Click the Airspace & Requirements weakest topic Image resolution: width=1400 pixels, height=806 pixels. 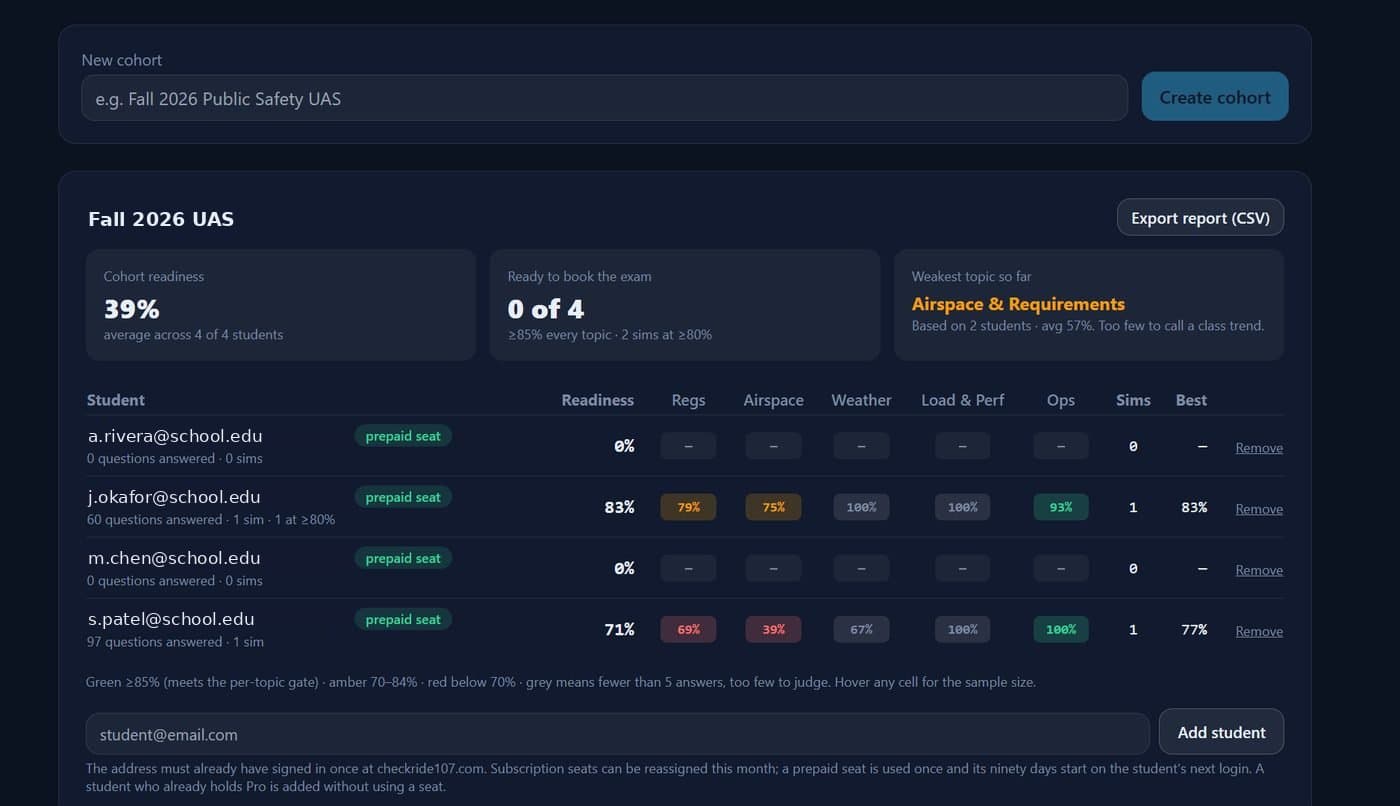pyautogui.click(x=1018, y=304)
